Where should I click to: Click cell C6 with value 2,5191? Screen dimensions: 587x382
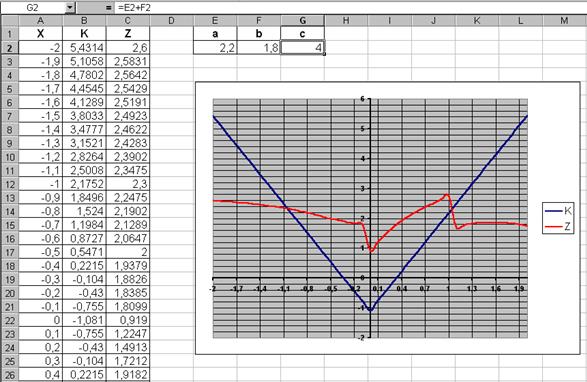tap(128, 102)
